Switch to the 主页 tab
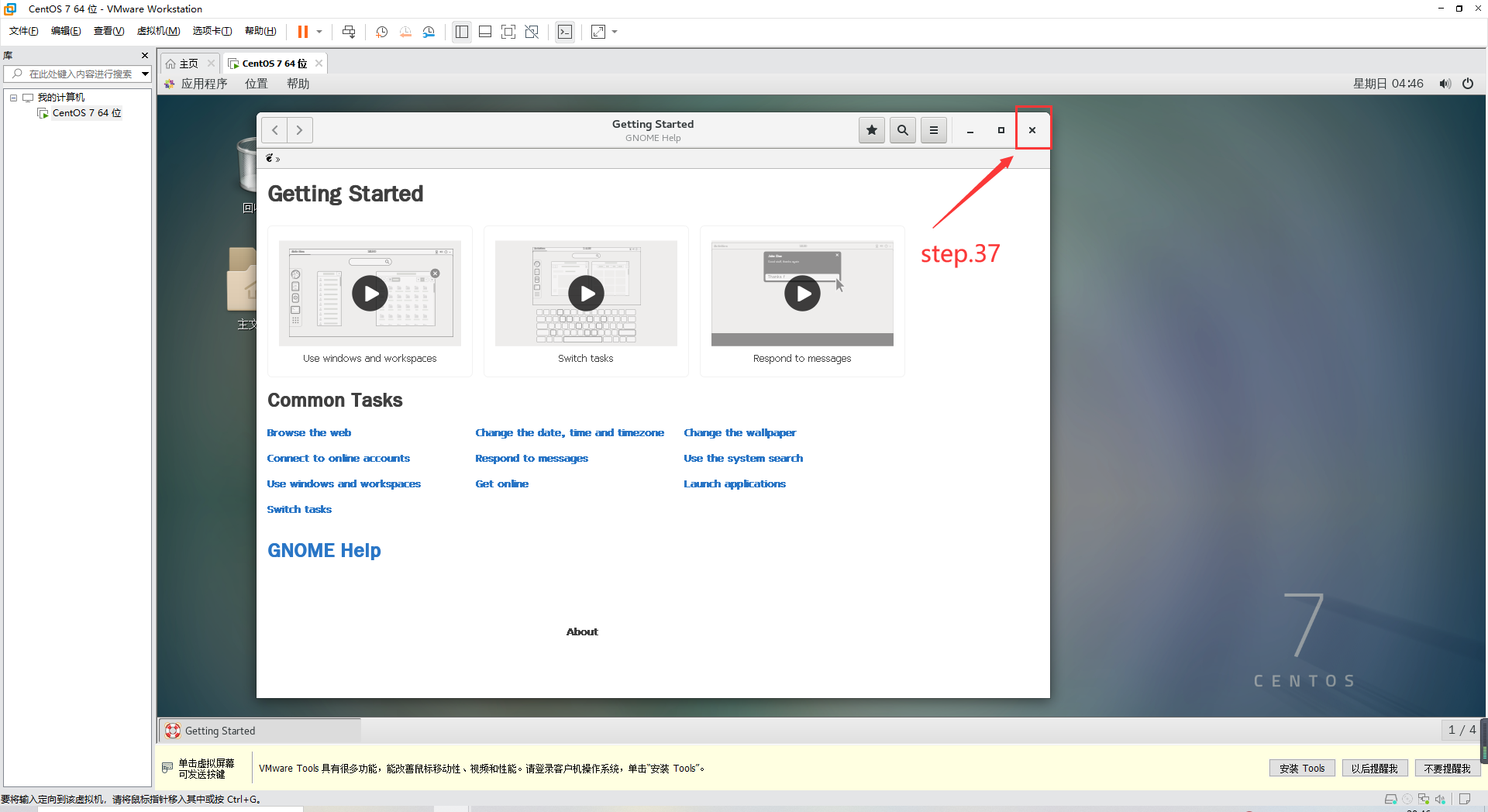Screen dimensions: 1488x812 (188, 64)
